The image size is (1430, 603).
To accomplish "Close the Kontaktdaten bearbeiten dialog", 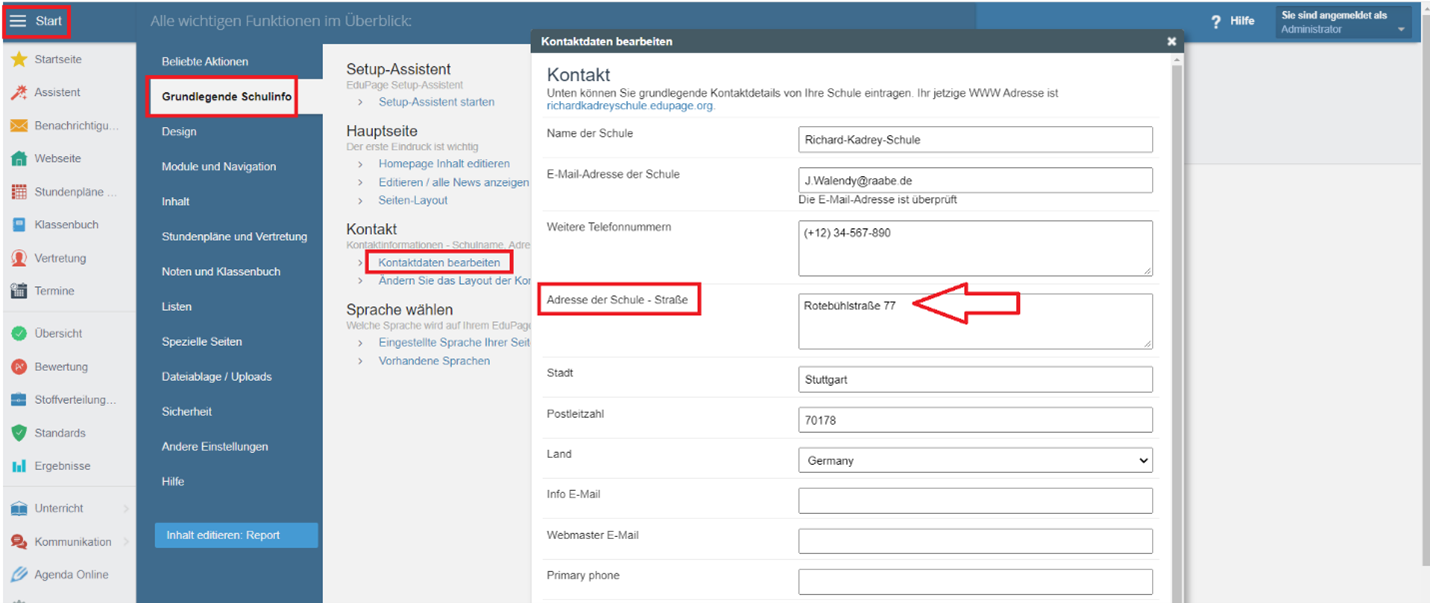I will click(1172, 42).
